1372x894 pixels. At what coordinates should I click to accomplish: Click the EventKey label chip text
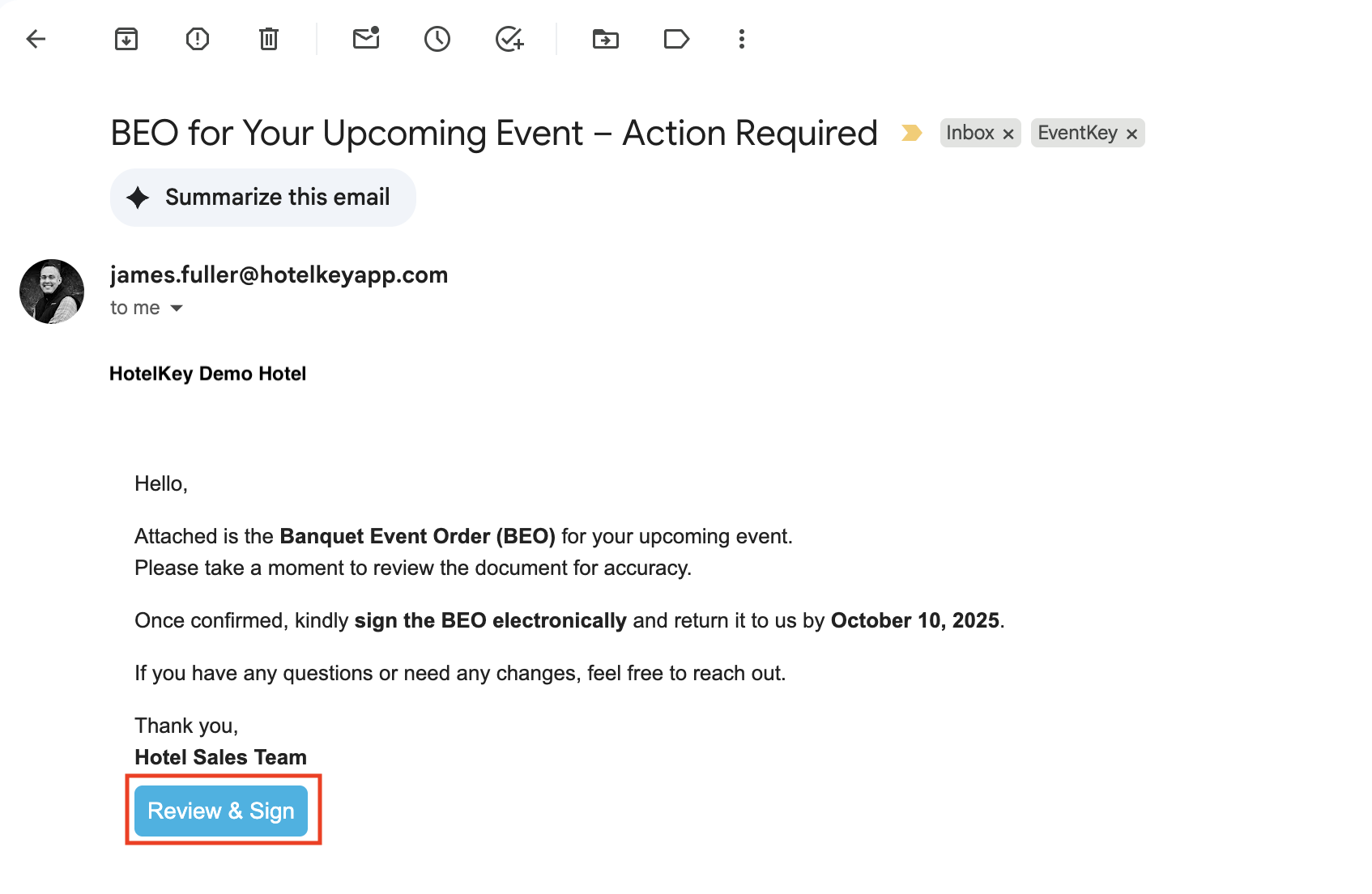pos(1077,133)
